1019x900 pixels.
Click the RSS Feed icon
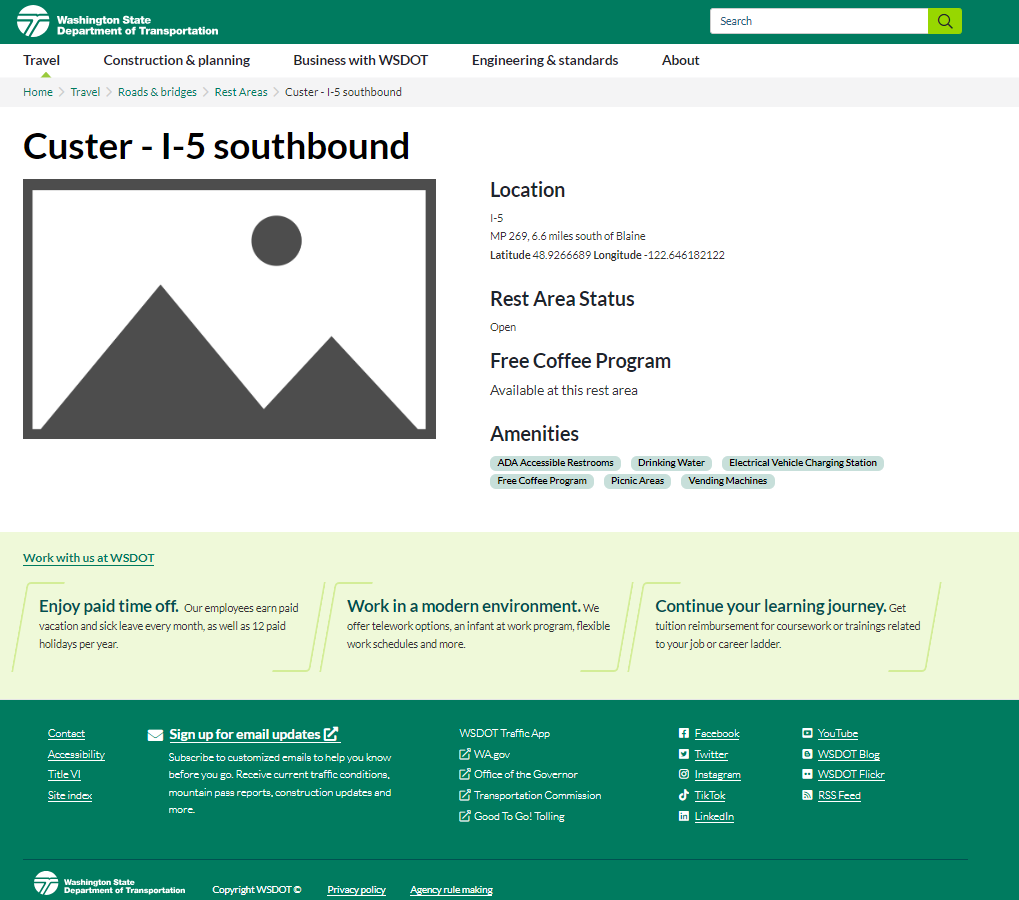[x=807, y=796]
